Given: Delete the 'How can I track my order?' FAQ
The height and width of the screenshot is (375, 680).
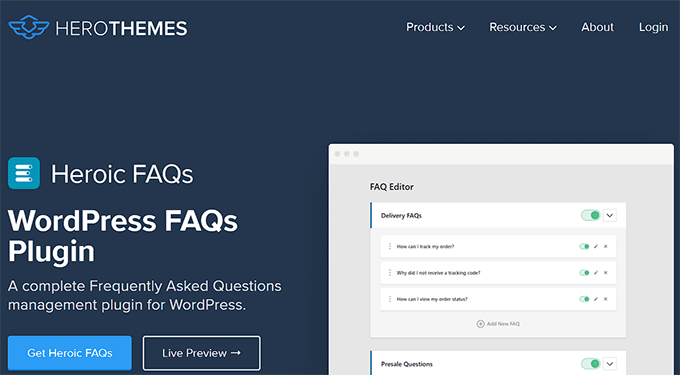Looking at the screenshot, I should (x=606, y=246).
